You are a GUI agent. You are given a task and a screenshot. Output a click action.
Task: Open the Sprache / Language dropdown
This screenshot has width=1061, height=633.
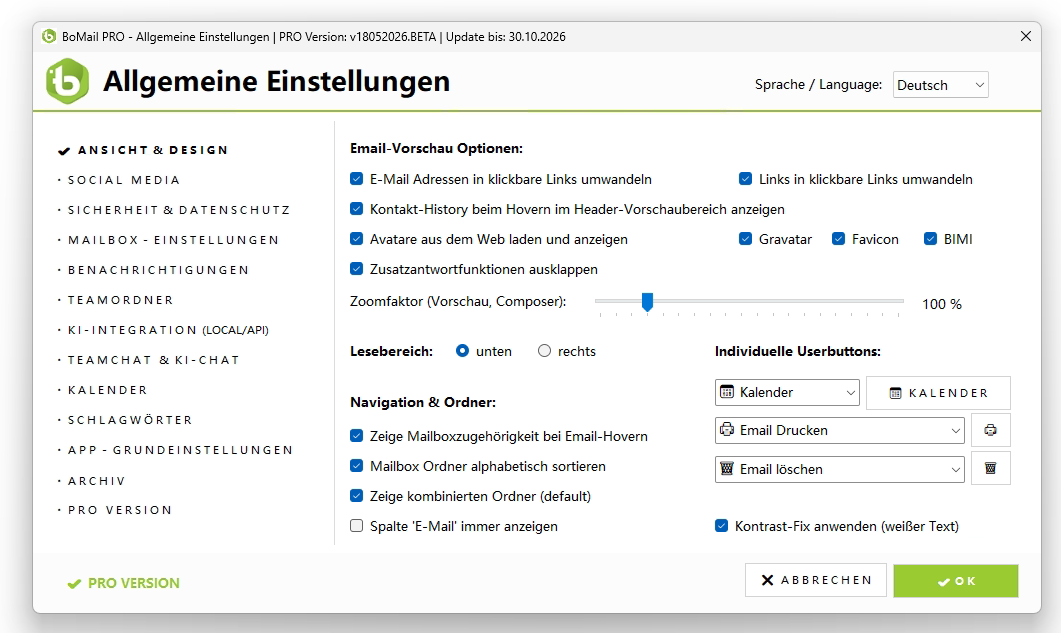pos(941,85)
